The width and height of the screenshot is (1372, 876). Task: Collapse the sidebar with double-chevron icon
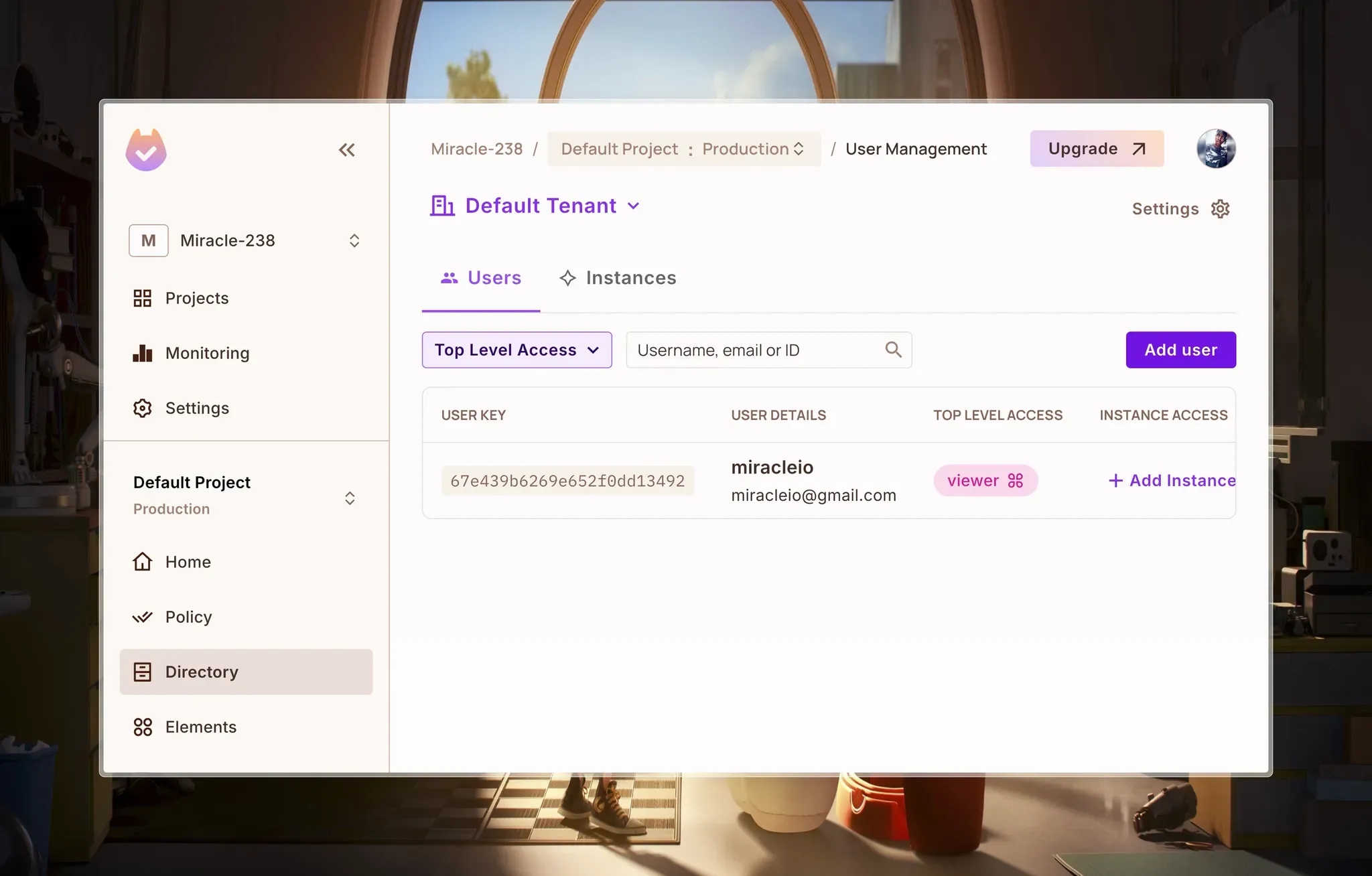(346, 150)
